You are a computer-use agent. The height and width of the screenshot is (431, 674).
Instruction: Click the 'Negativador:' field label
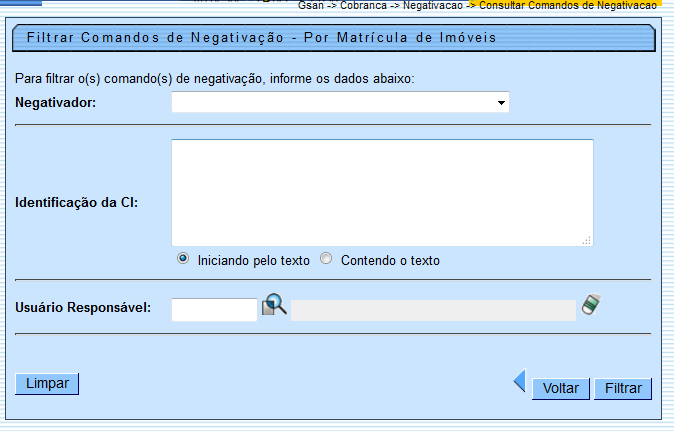[x=56, y=102]
